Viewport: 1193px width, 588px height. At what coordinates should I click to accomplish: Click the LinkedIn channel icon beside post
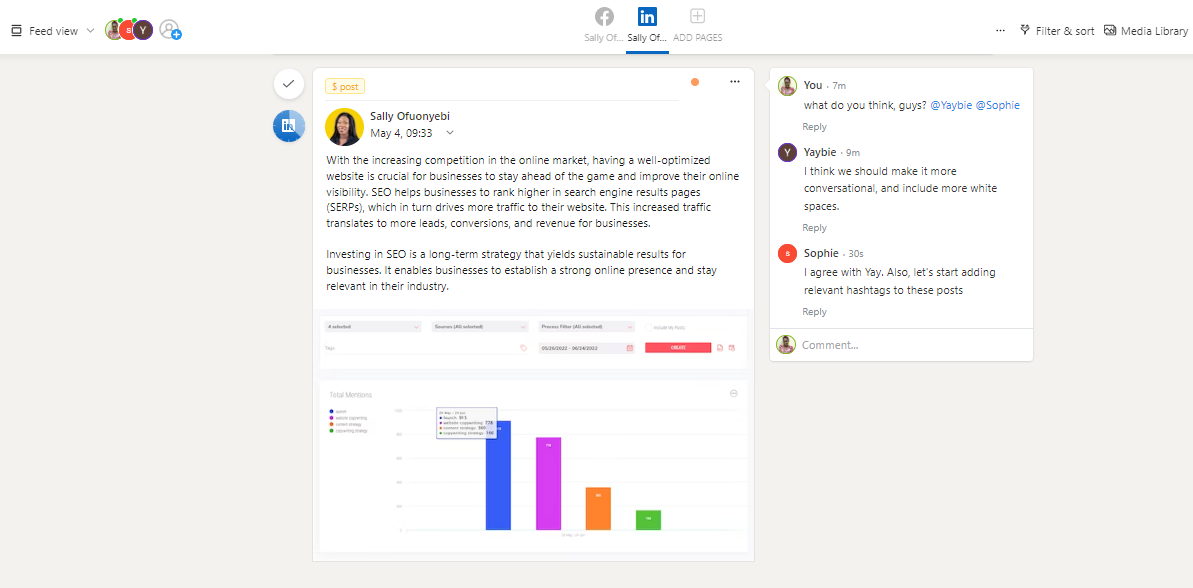(x=288, y=125)
